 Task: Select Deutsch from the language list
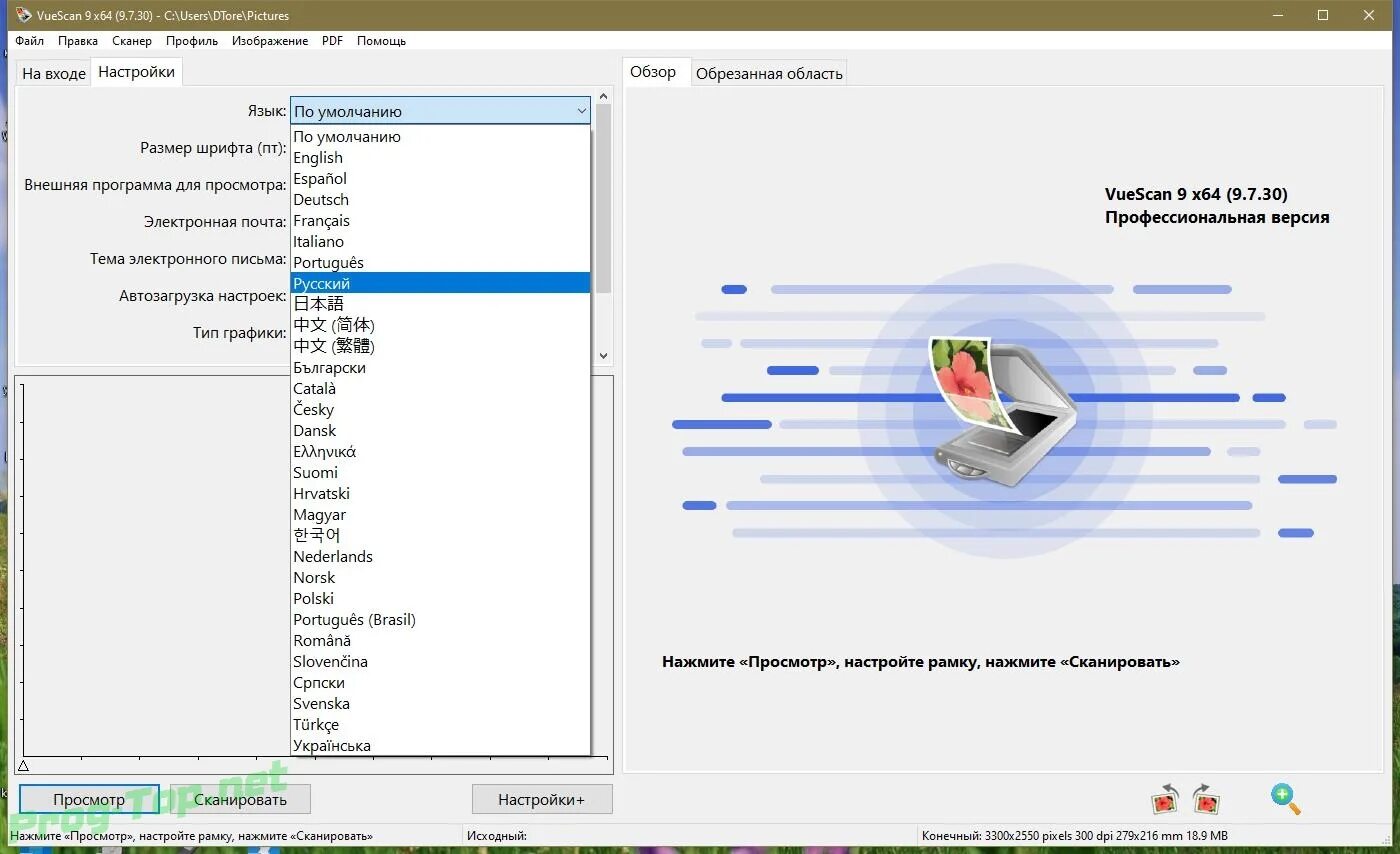[440, 199]
